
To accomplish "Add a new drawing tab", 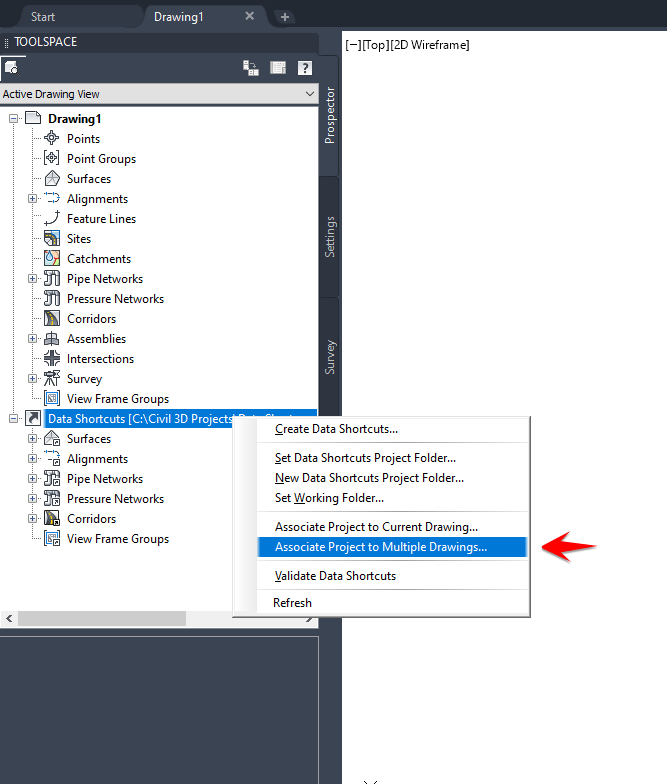I will [x=284, y=17].
